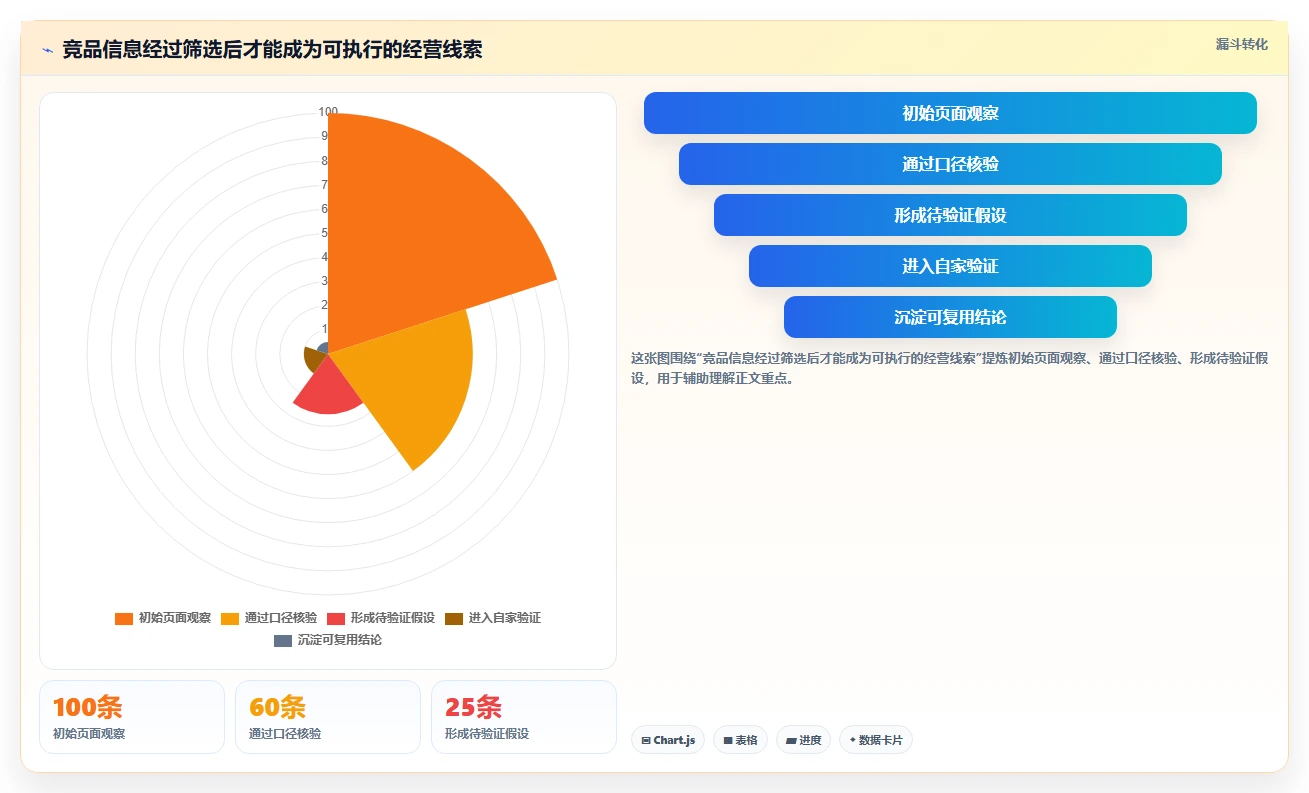This screenshot has height=793, width=1309.
Task: Toggle the 初始页面观察 legend swatch
Action: 124,618
